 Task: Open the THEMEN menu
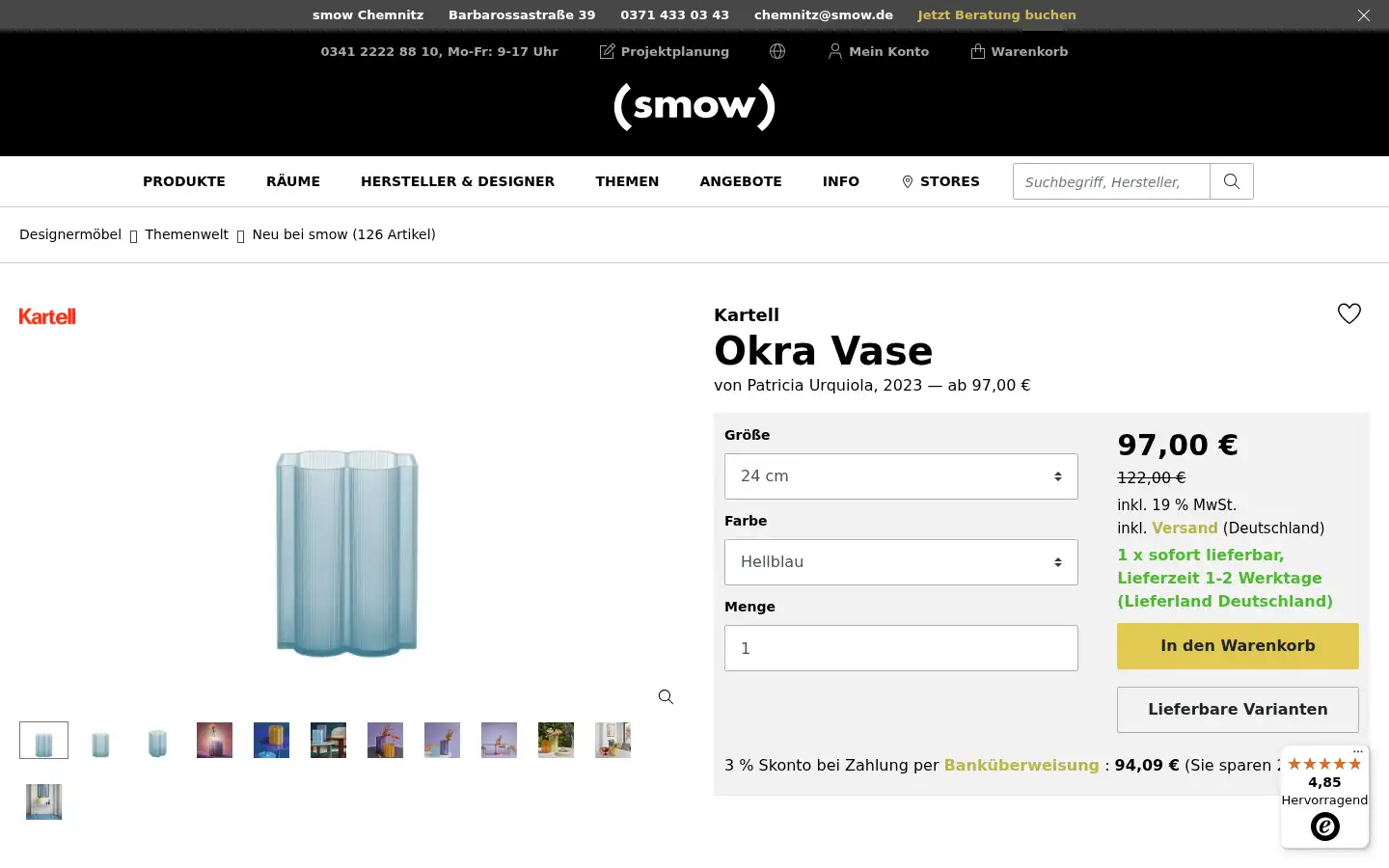627,181
